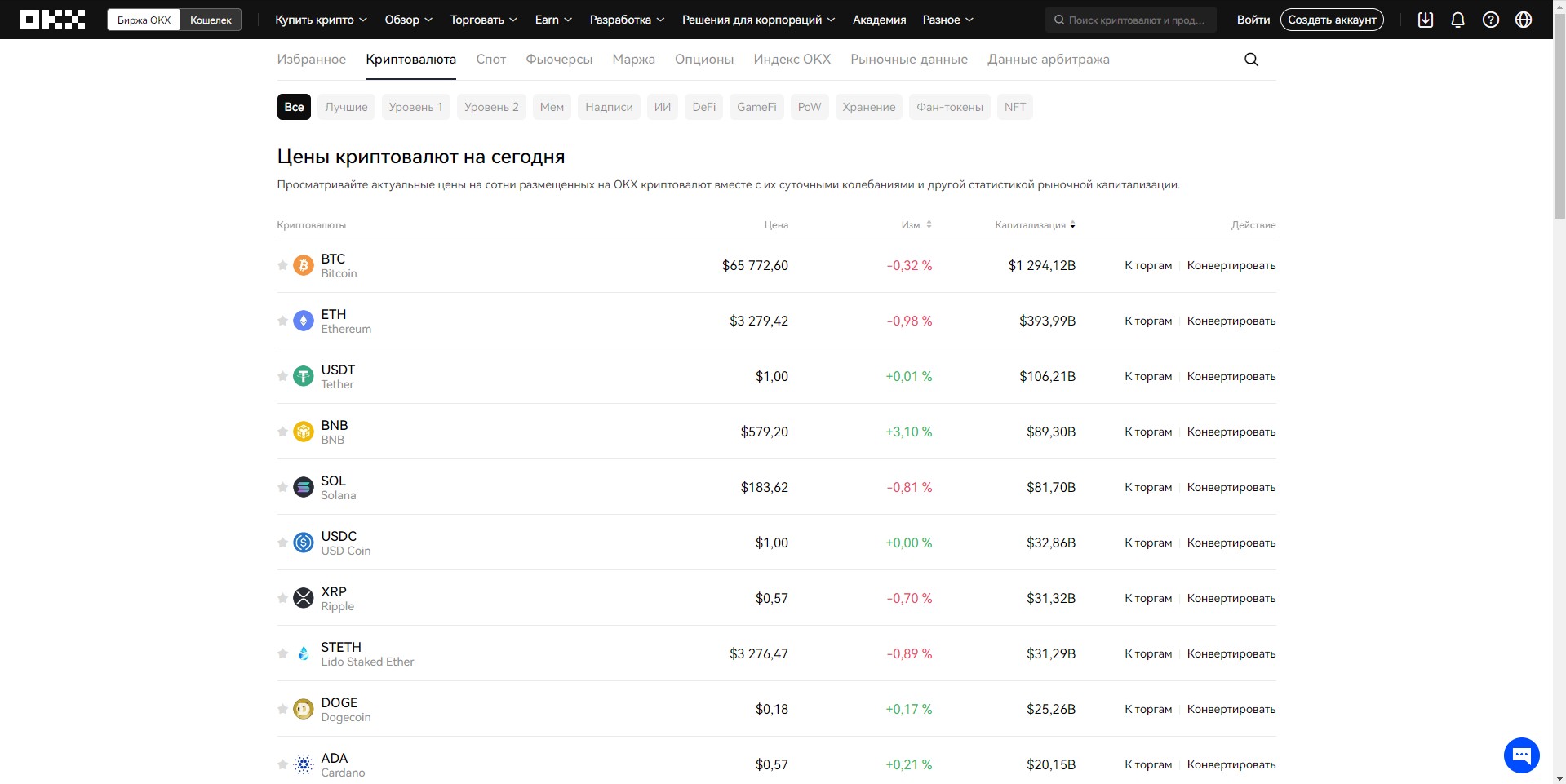
Task: Sort table by Изм. column
Action: [916, 225]
